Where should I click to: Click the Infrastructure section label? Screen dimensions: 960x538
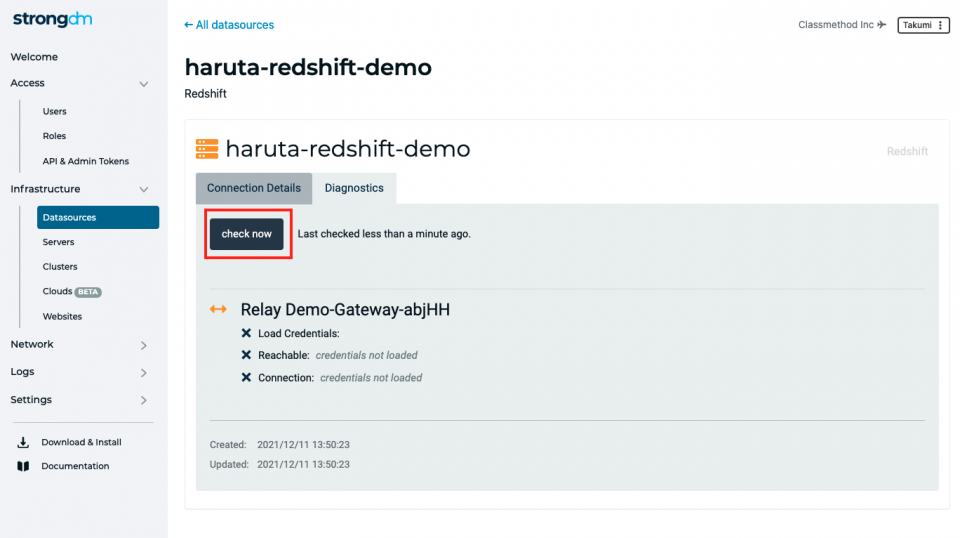[45, 189]
